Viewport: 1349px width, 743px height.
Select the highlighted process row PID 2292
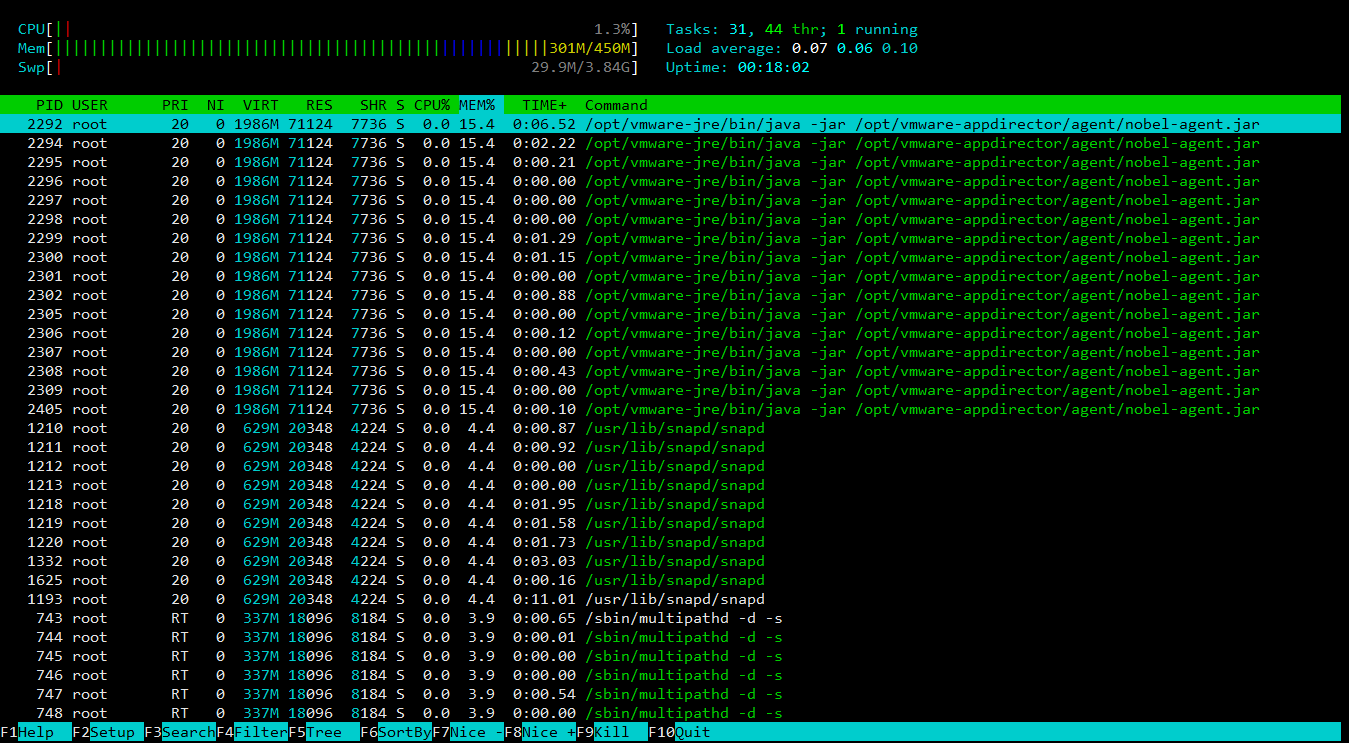pyautogui.click(x=670, y=124)
